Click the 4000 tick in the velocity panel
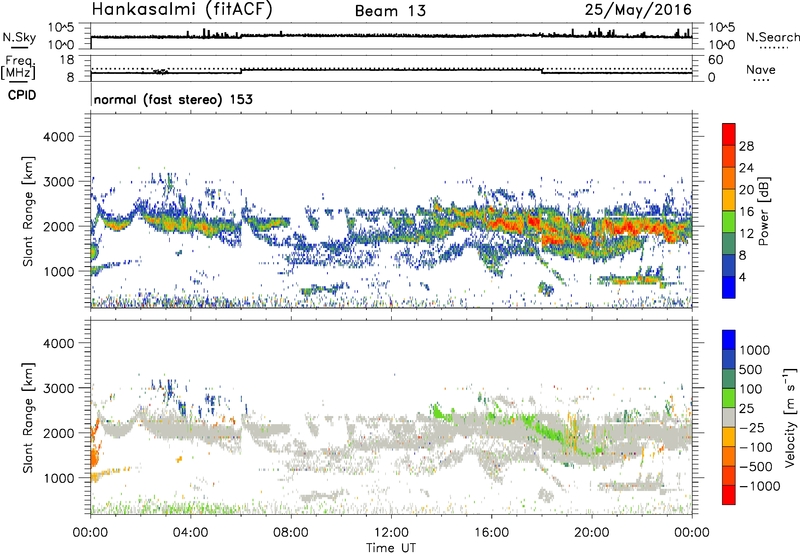 pyautogui.click(x=58, y=343)
